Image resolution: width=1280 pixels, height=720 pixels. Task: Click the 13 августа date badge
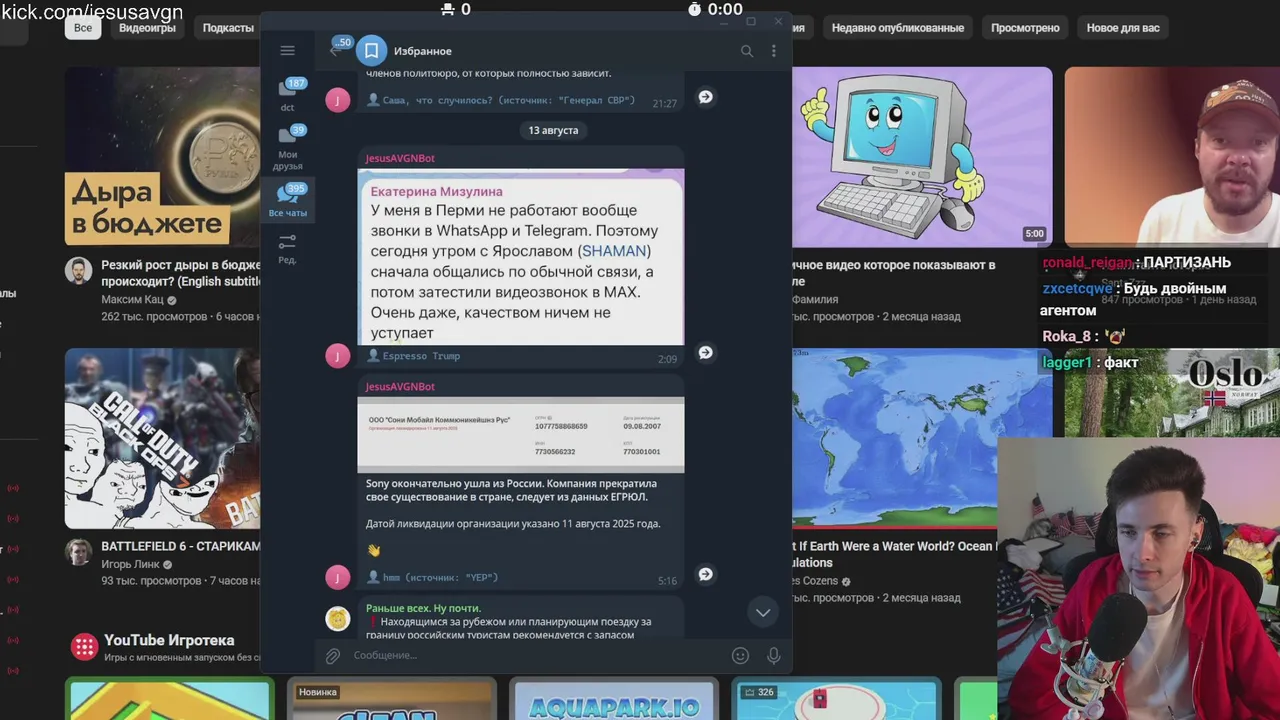point(553,130)
